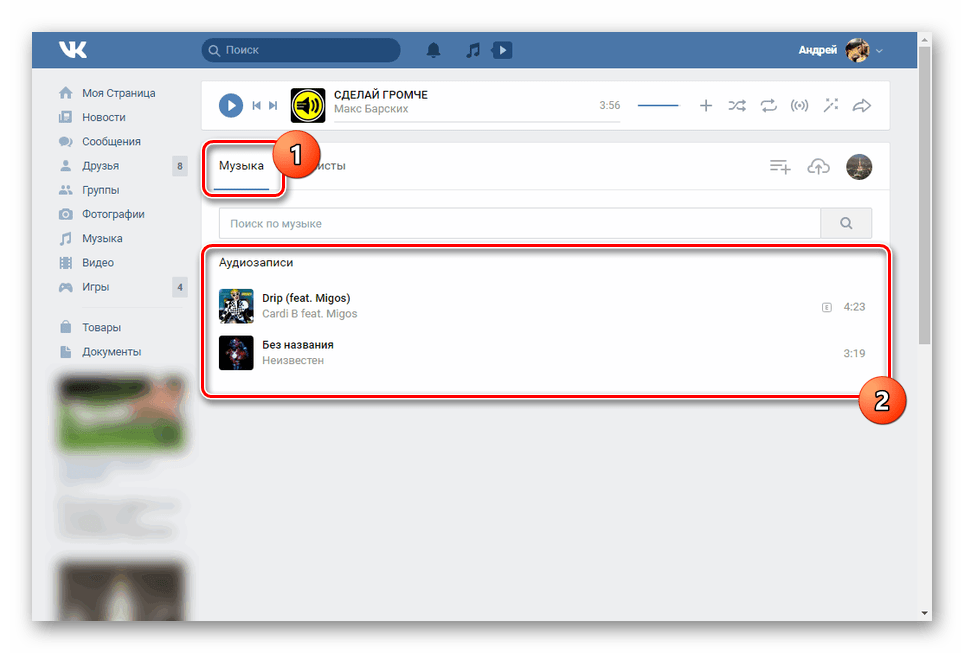Click scrollbar down arrow

[925, 613]
